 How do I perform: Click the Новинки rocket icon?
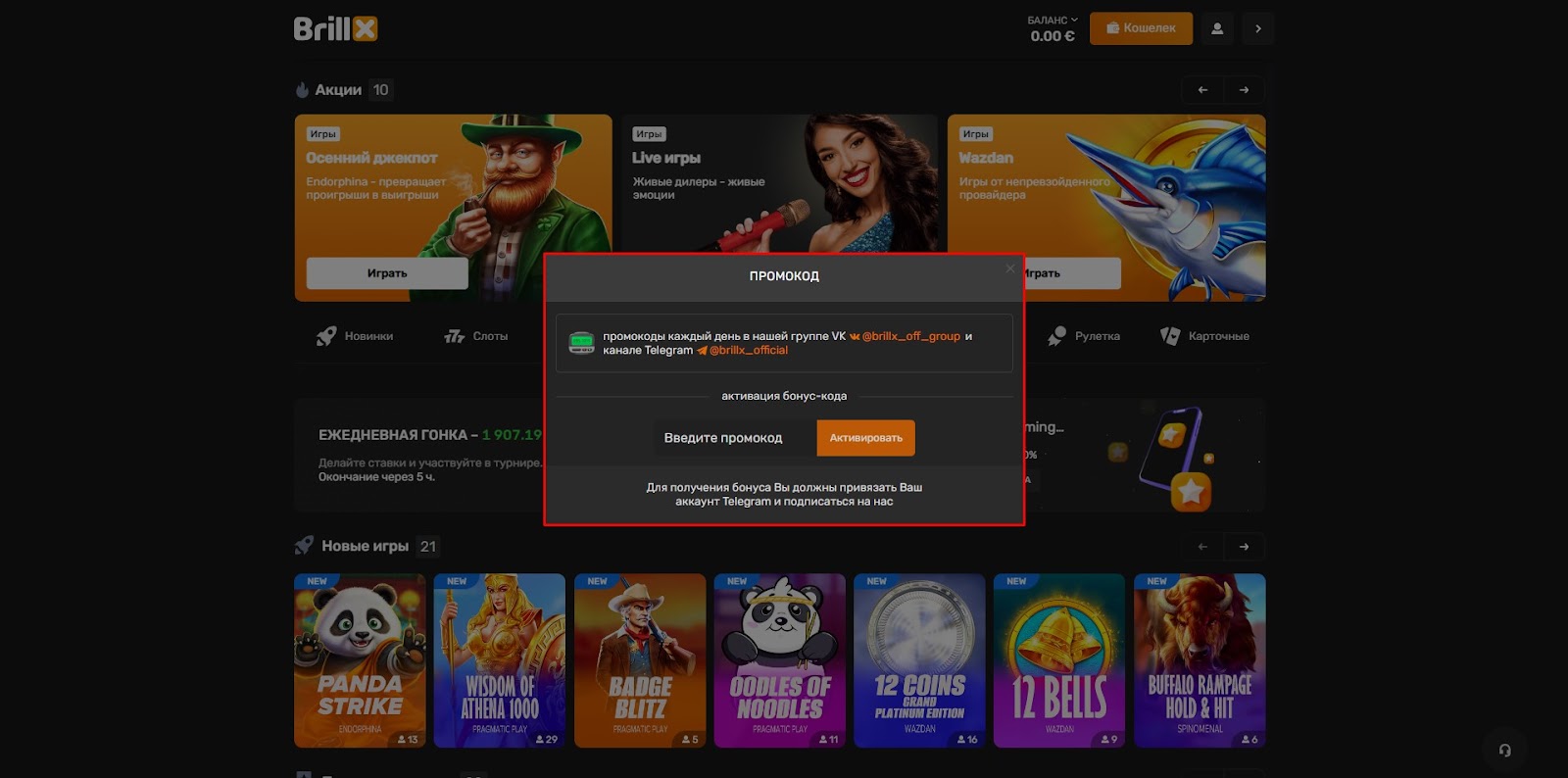coord(326,336)
